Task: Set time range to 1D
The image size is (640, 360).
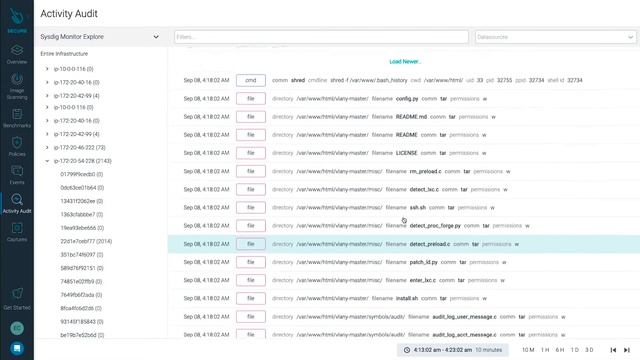Action: pyautogui.click(x=575, y=350)
